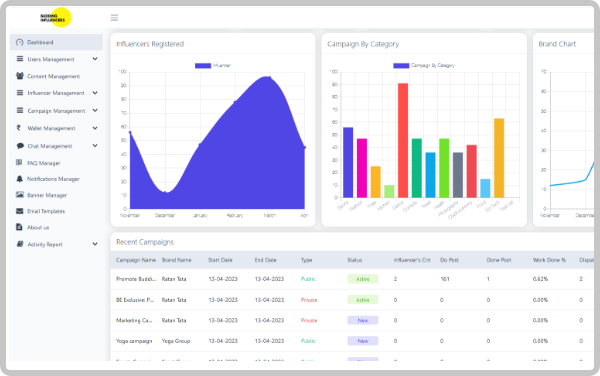Click the first blue Sports bar
Image resolution: width=600 pixels, height=376 pixels.
pyautogui.click(x=348, y=163)
